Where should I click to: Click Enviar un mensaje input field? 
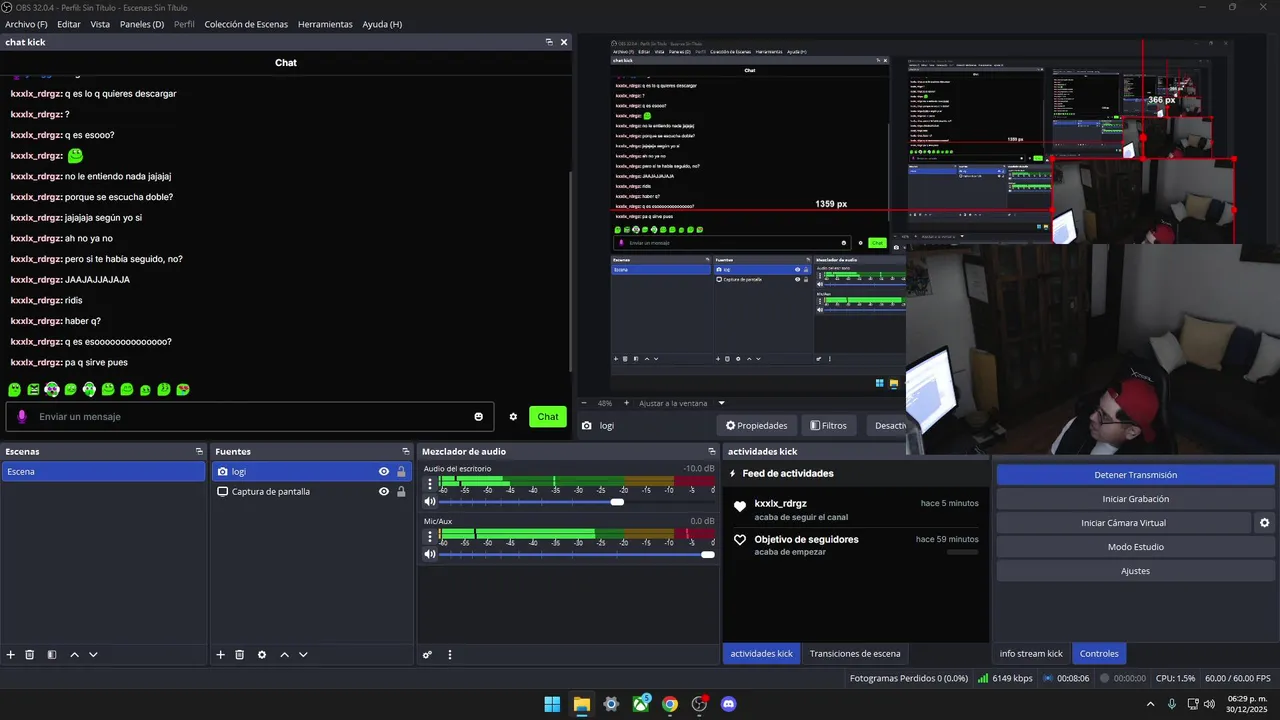click(250, 417)
